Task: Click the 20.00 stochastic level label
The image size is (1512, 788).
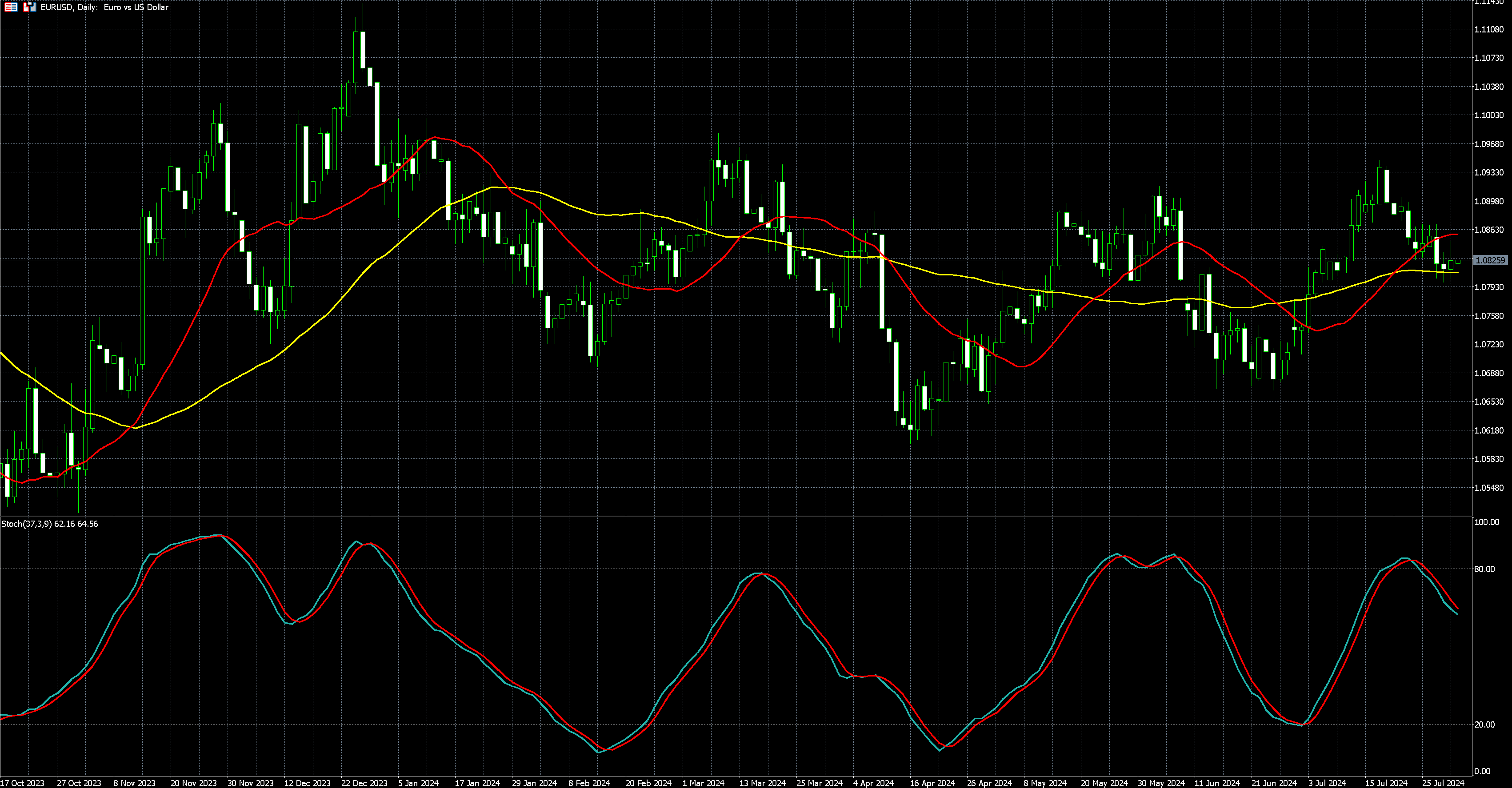Action: pos(1484,724)
